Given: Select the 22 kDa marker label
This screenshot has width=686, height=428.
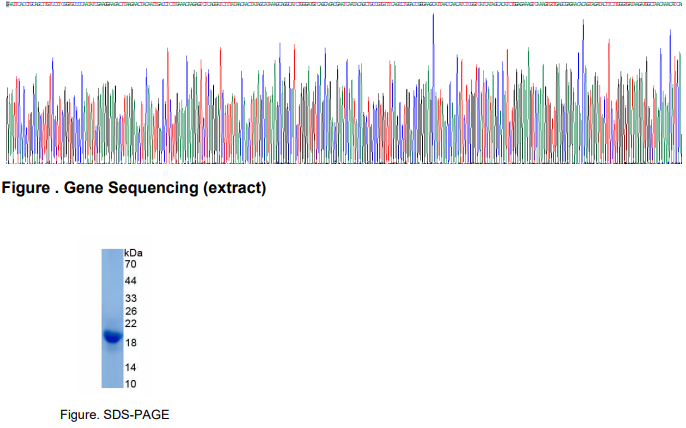Looking at the screenshot, I should pos(130,324).
